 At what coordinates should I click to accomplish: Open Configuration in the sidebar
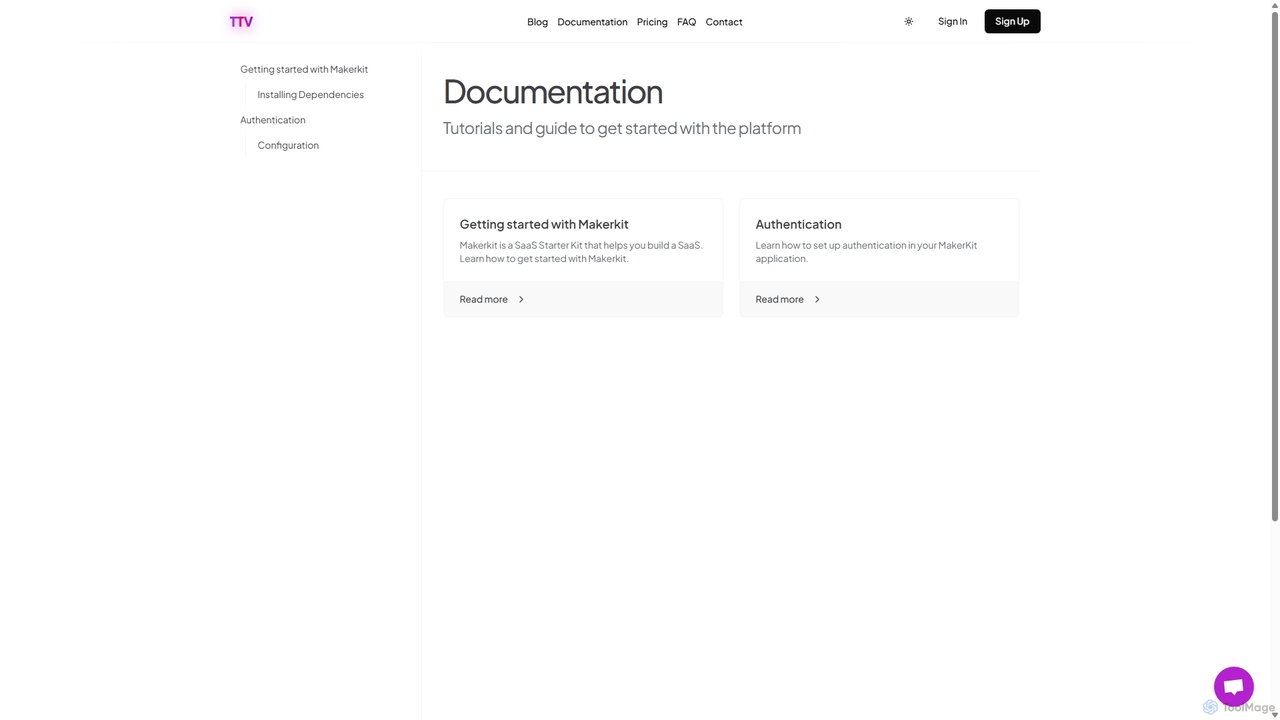click(x=288, y=145)
